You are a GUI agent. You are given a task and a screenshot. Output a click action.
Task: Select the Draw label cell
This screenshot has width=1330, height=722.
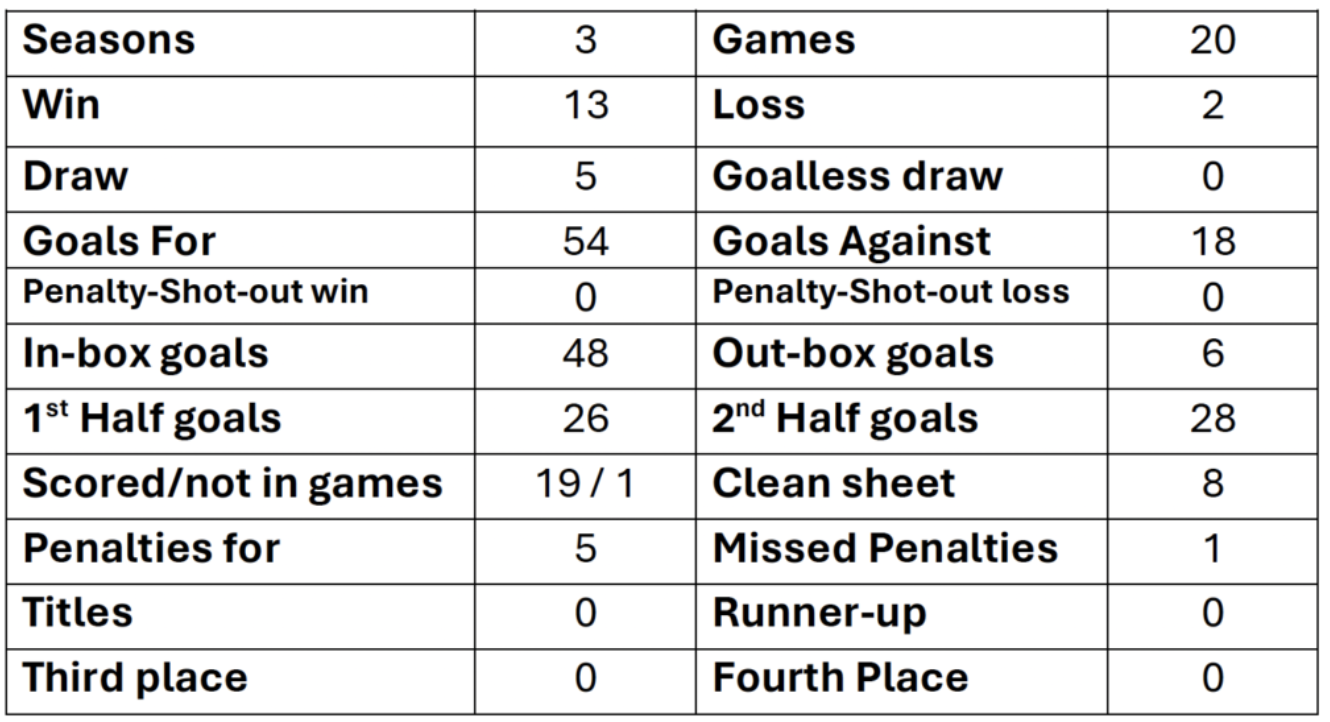click(242, 177)
